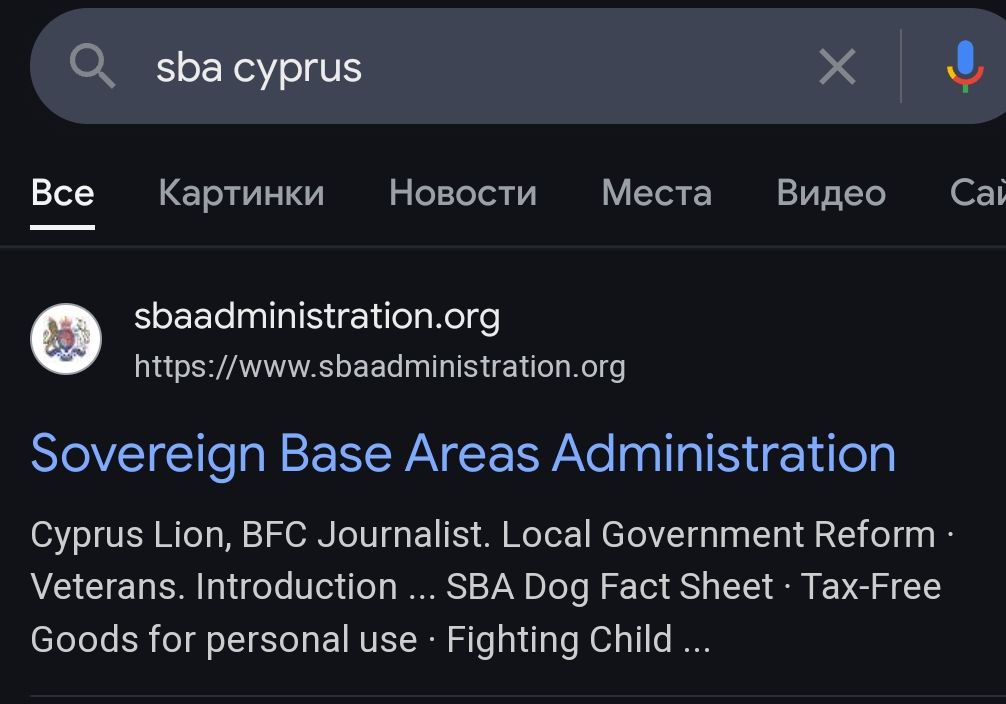Tap 'Cyprus Lion, BFC Journalist' snippet text
The image size is (1006, 704).
point(257,534)
